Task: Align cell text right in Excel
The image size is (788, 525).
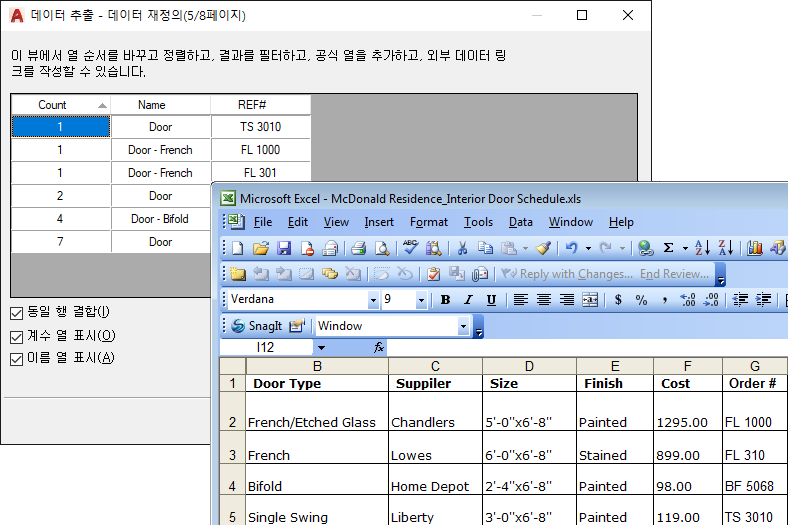Action: (x=567, y=300)
